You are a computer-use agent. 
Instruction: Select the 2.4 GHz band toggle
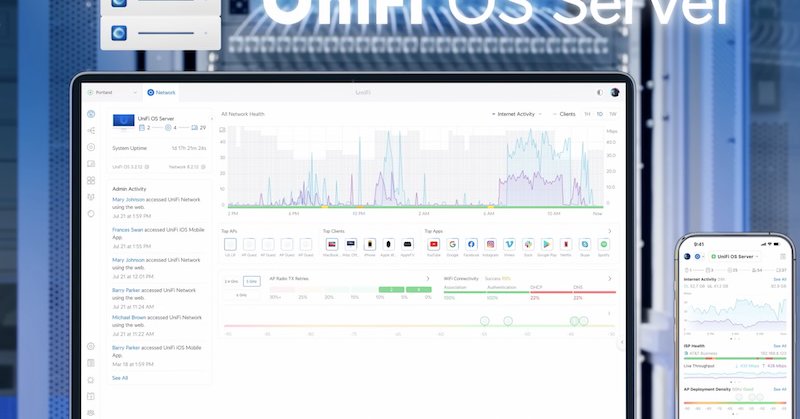pos(231,281)
